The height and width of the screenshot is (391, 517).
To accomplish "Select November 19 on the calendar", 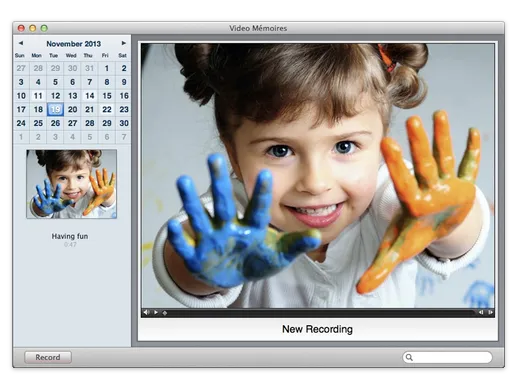I will point(55,109).
